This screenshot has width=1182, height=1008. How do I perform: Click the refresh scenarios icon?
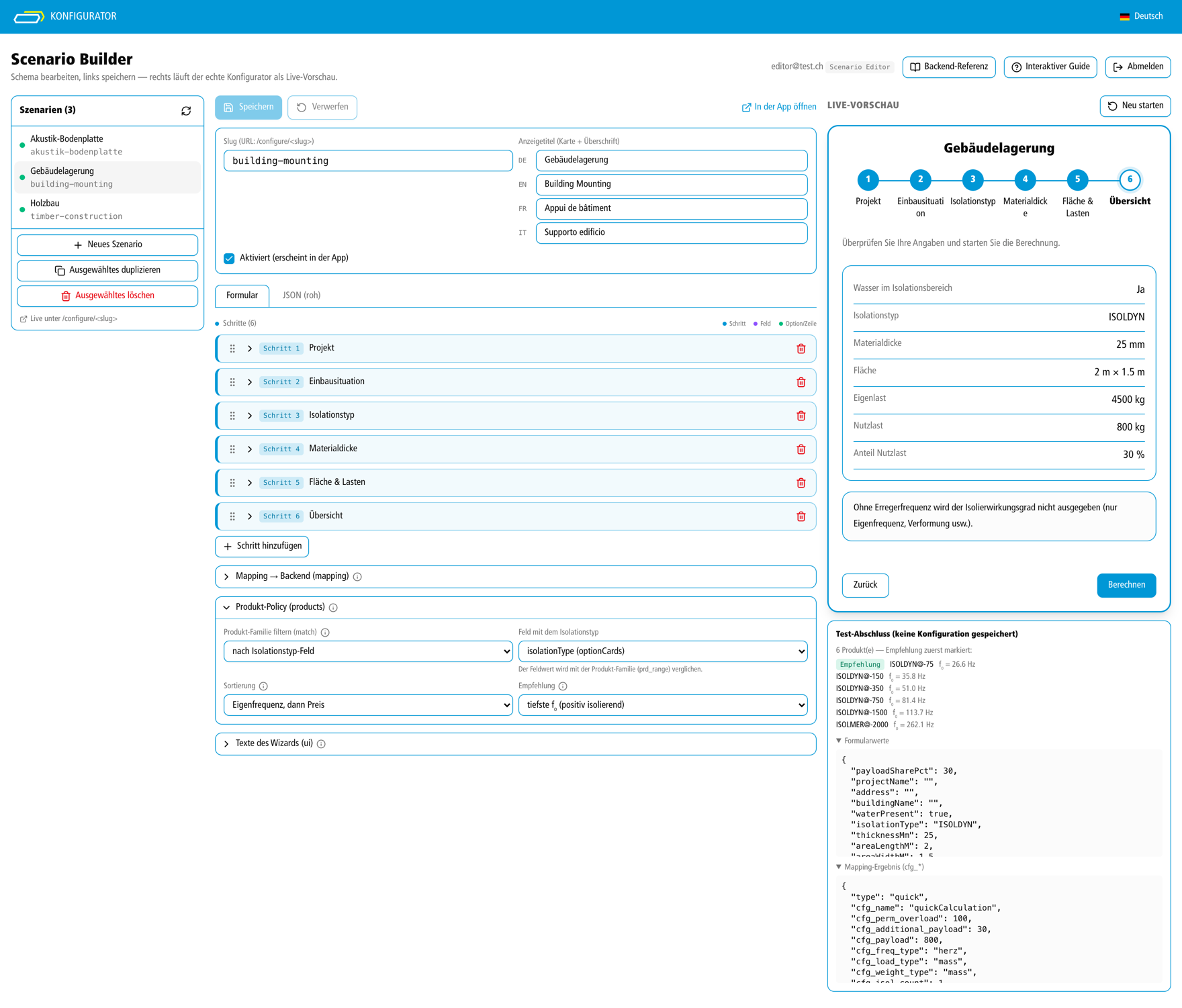coord(186,111)
